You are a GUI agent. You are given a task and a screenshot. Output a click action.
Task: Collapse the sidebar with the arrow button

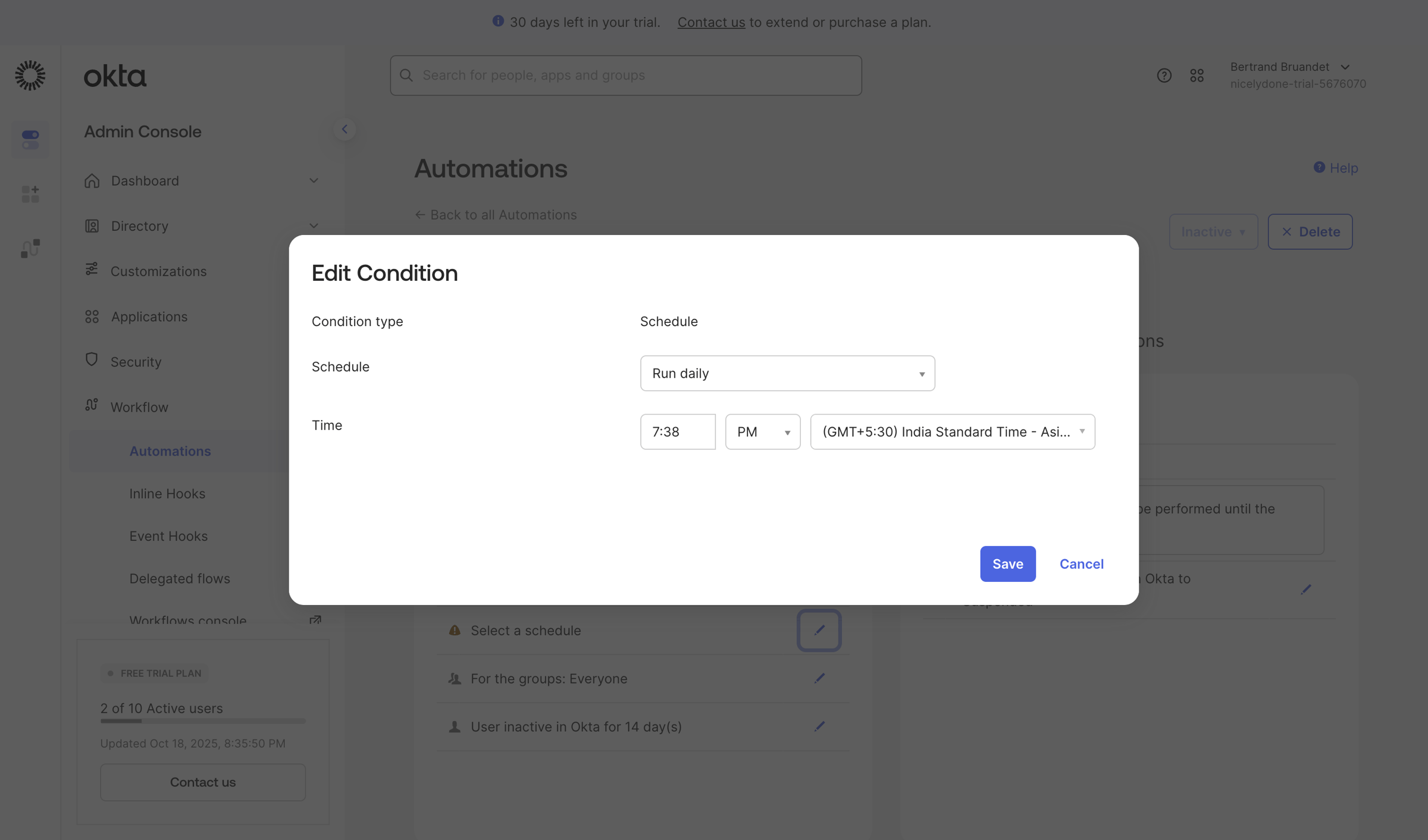345,129
